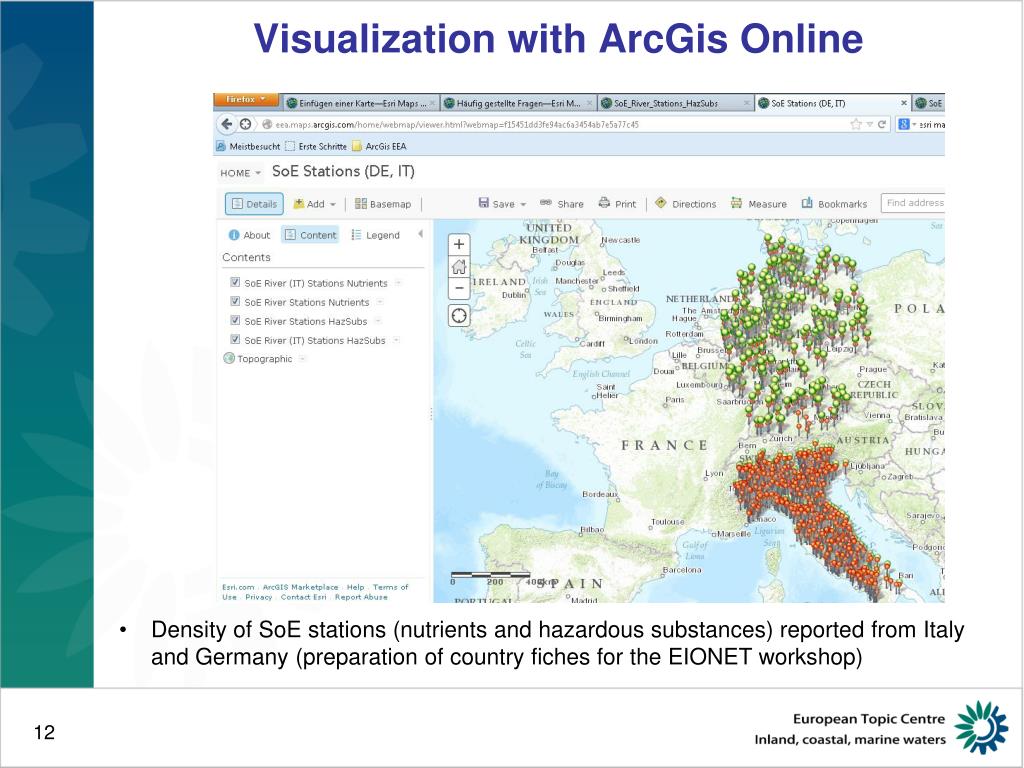
Task: Collapse the side panel with arrow
Action: (421, 234)
